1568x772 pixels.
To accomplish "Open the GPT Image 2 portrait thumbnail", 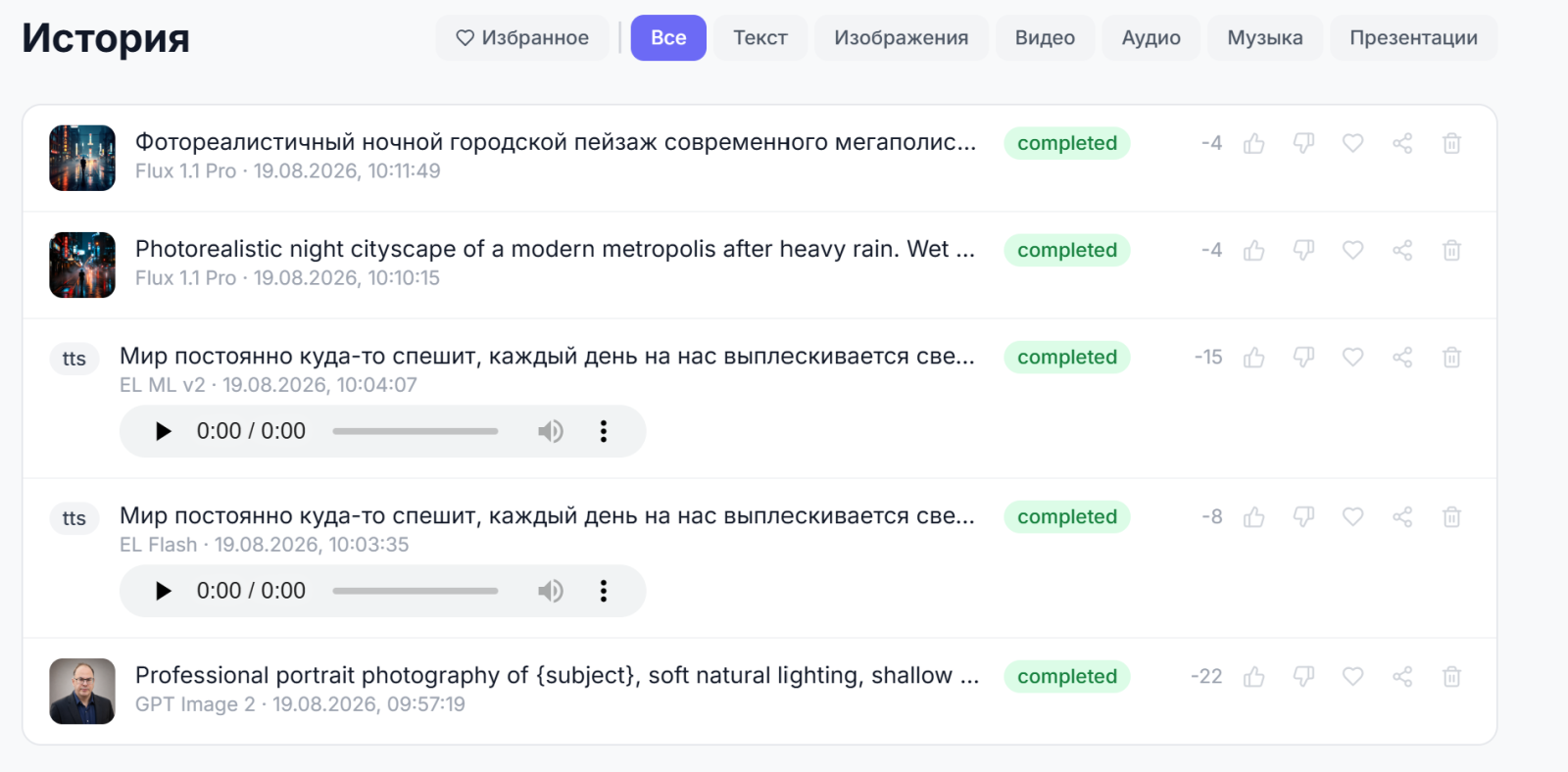I will pos(82,692).
